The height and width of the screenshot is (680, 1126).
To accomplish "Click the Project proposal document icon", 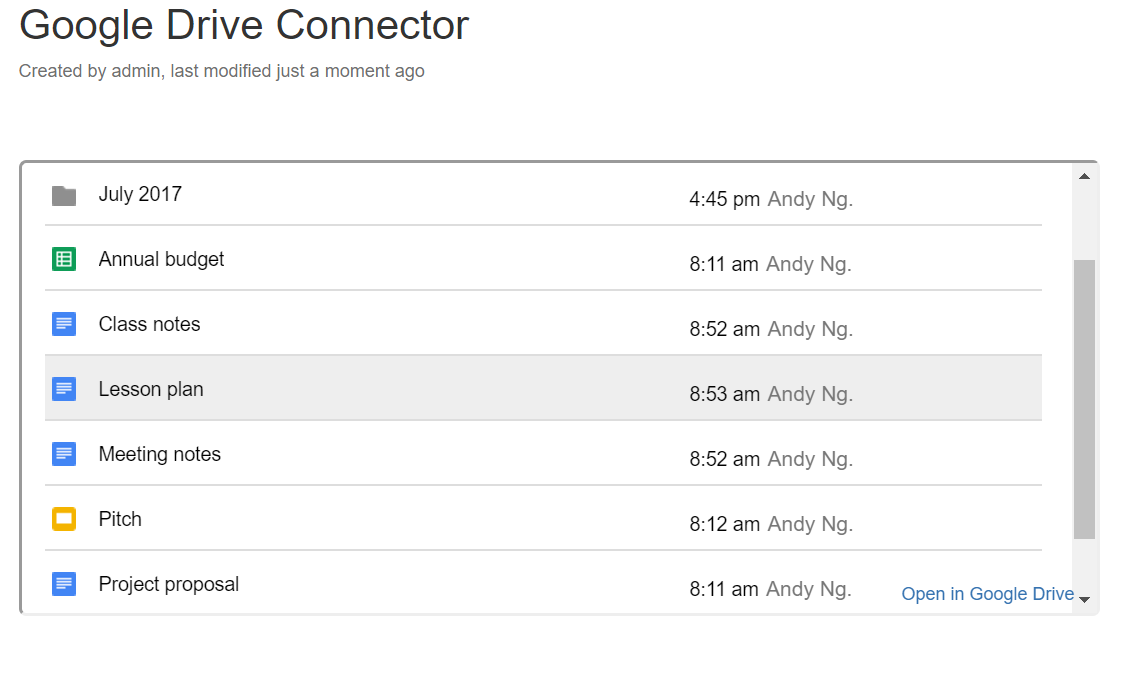I will tap(64, 584).
